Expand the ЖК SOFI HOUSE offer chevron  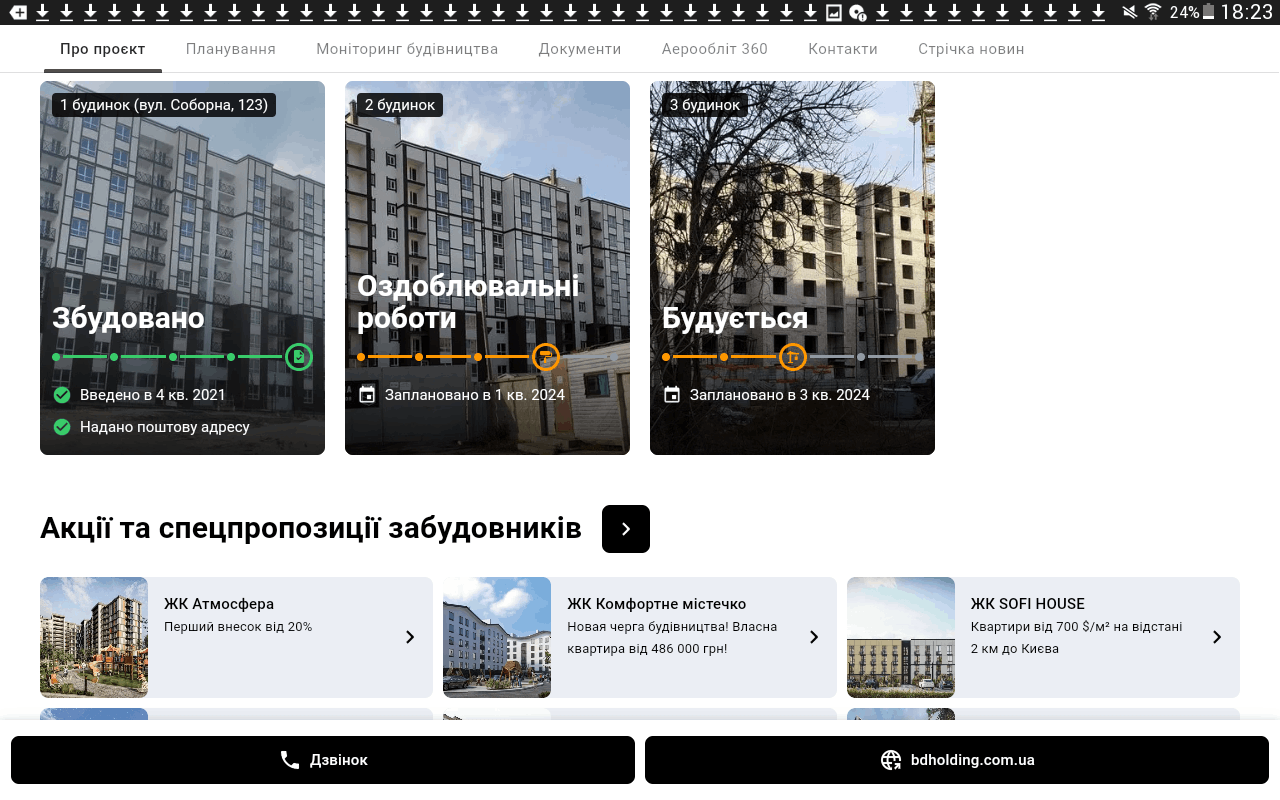pos(1217,637)
